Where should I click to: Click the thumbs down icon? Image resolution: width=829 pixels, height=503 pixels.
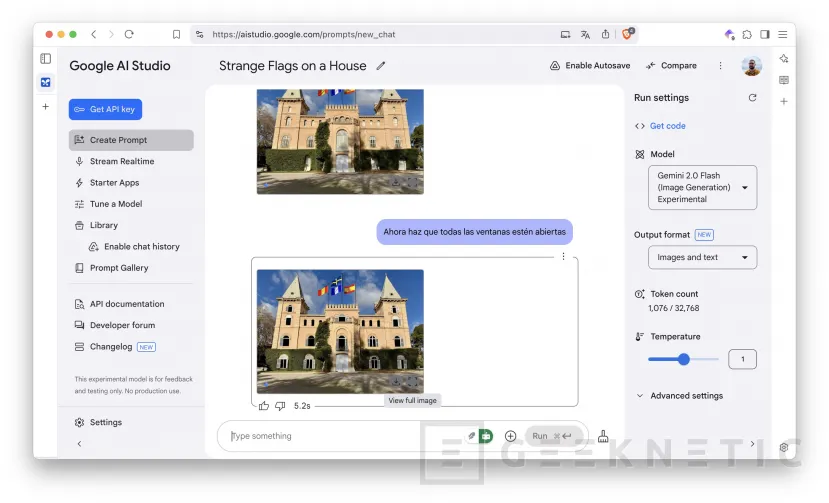pyautogui.click(x=280, y=406)
